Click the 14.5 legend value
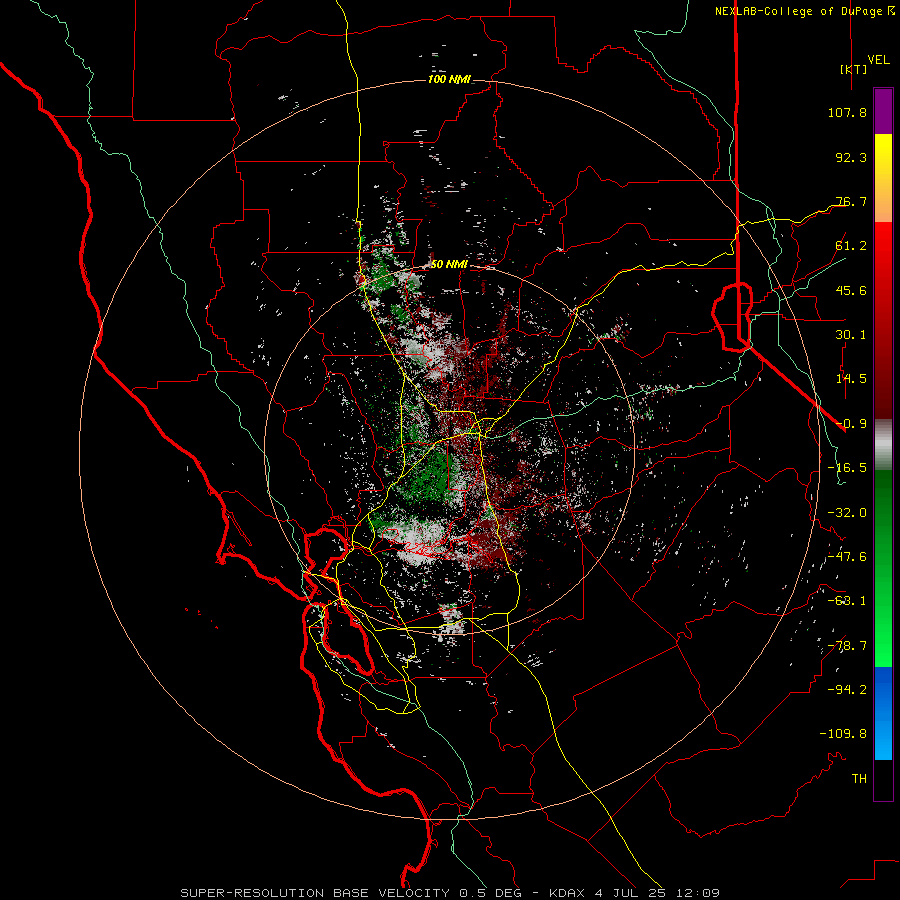The width and height of the screenshot is (900, 900). tap(851, 379)
